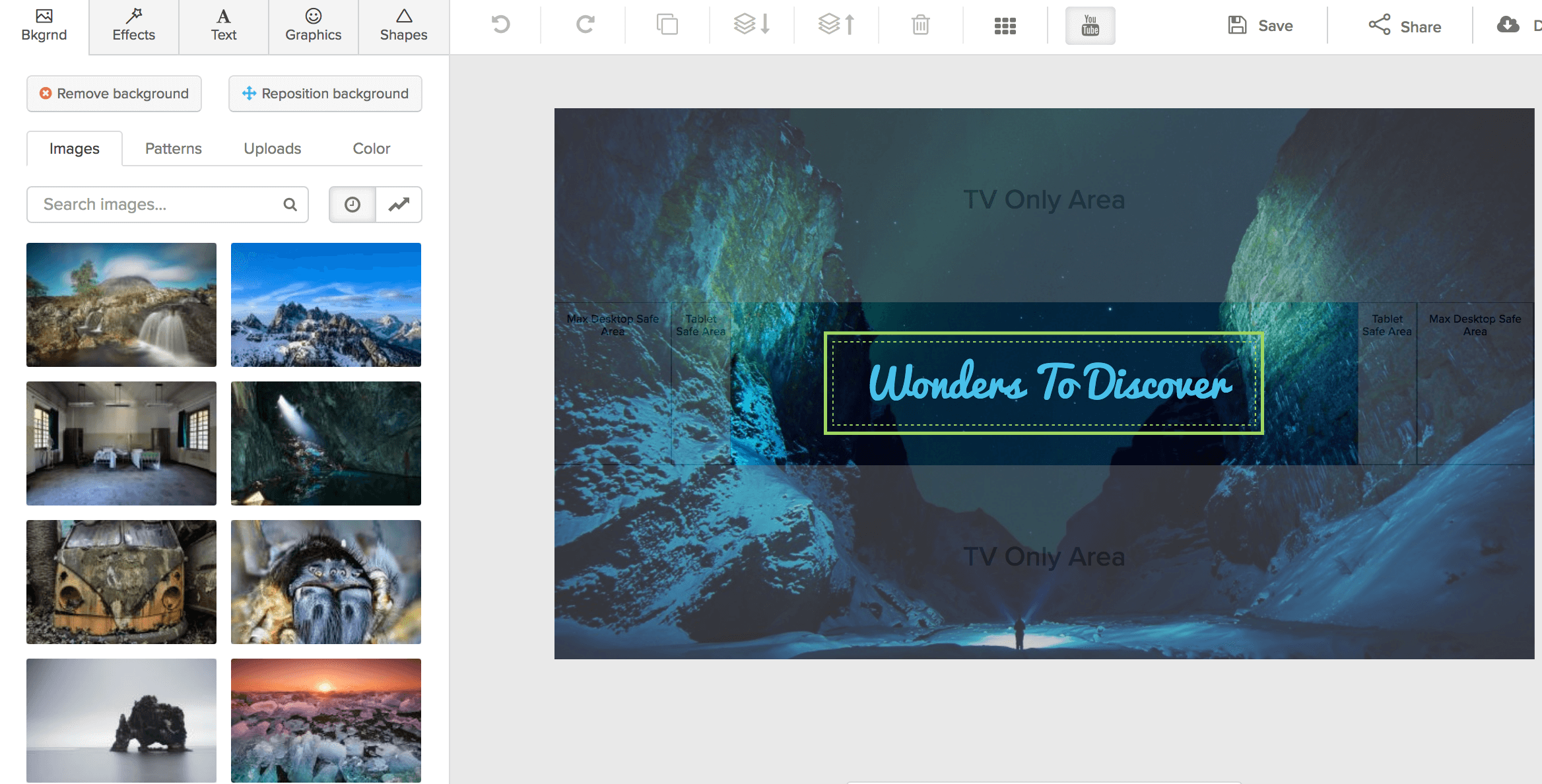
Task: Click Remove background button
Action: [x=113, y=93]
